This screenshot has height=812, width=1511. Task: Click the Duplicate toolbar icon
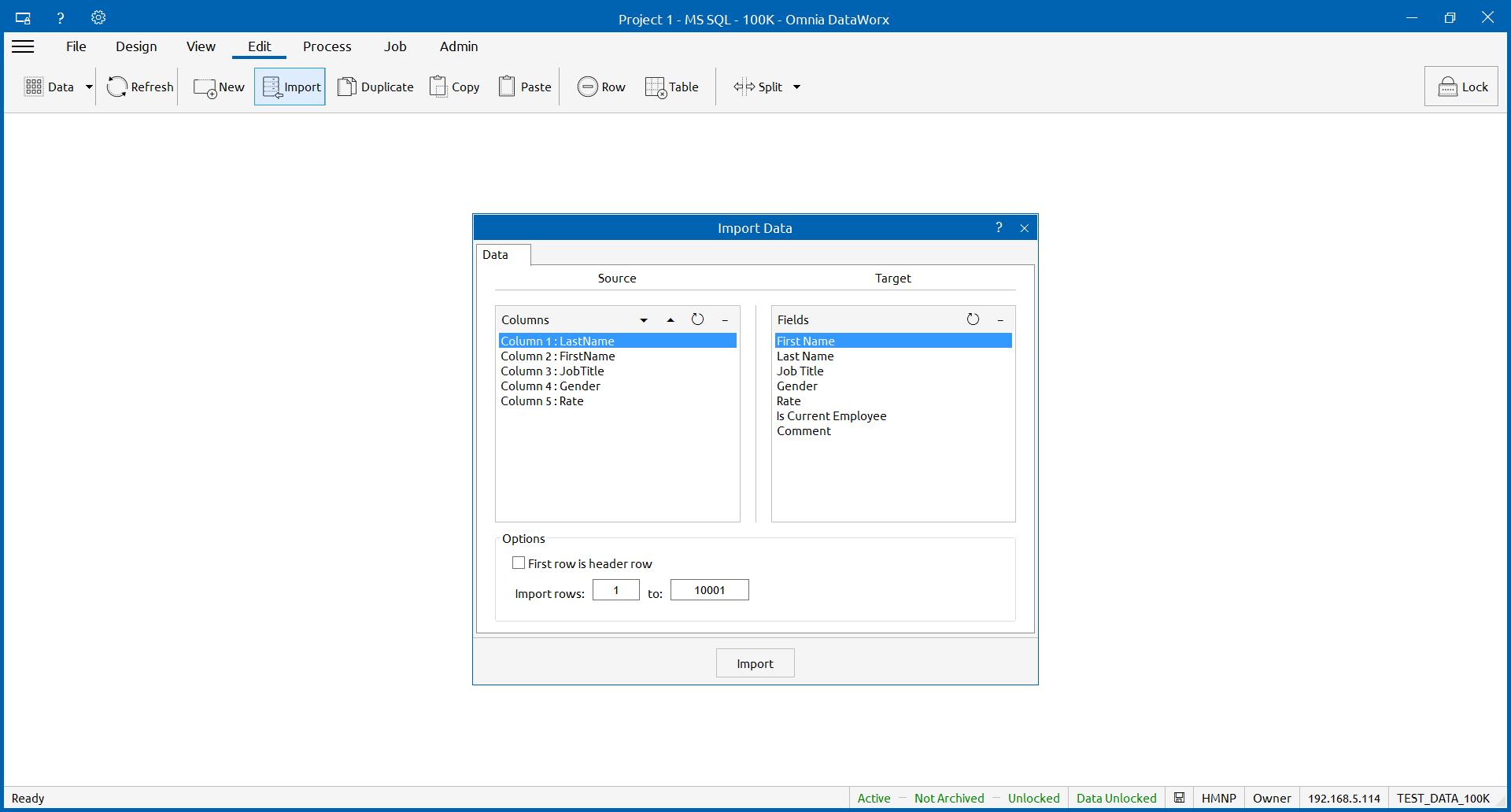point(346,87)
